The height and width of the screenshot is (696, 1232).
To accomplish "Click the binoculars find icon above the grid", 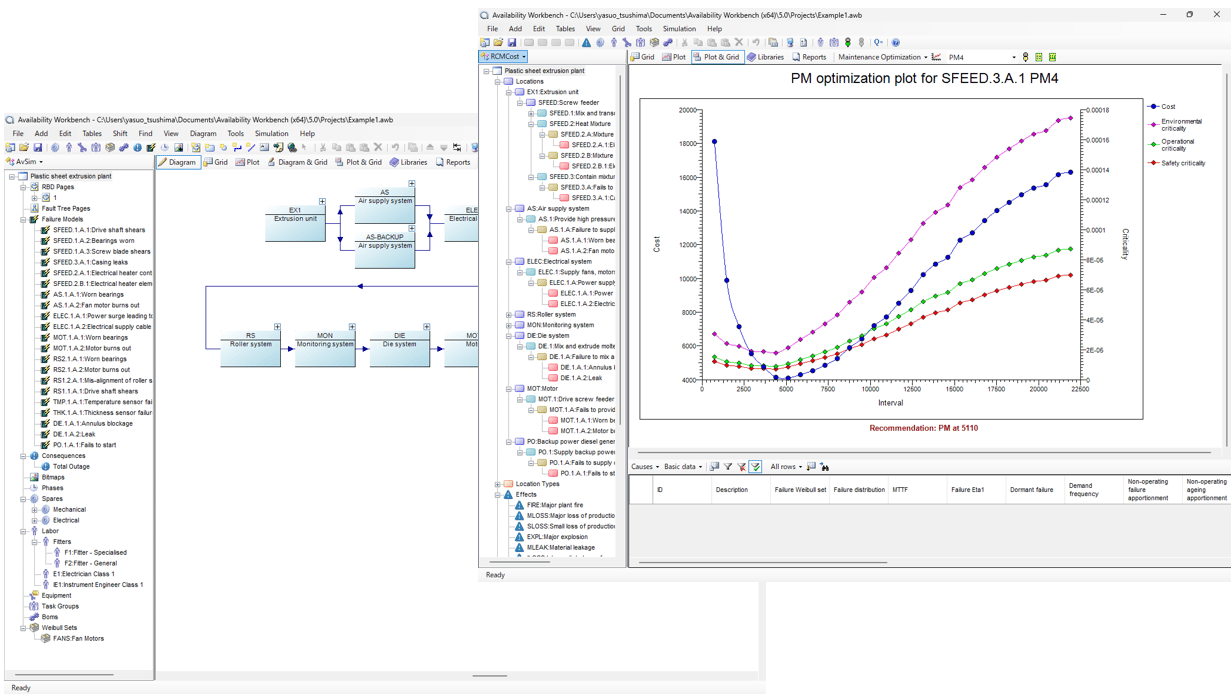I will point(824,467).
